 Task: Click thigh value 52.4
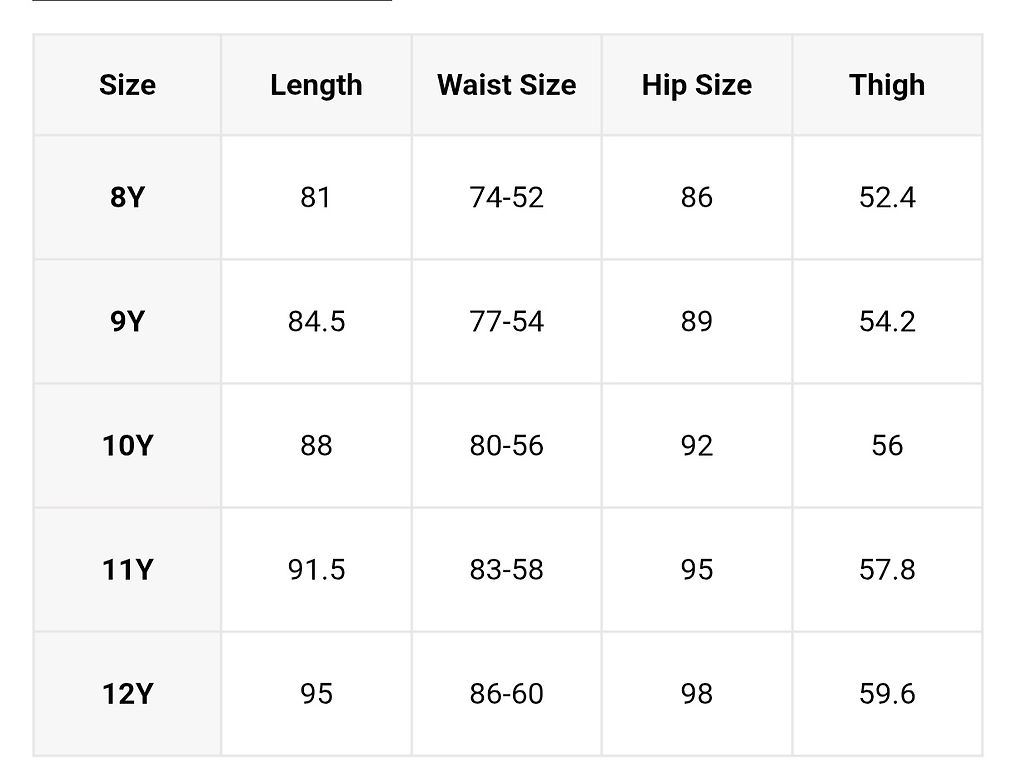887,197
